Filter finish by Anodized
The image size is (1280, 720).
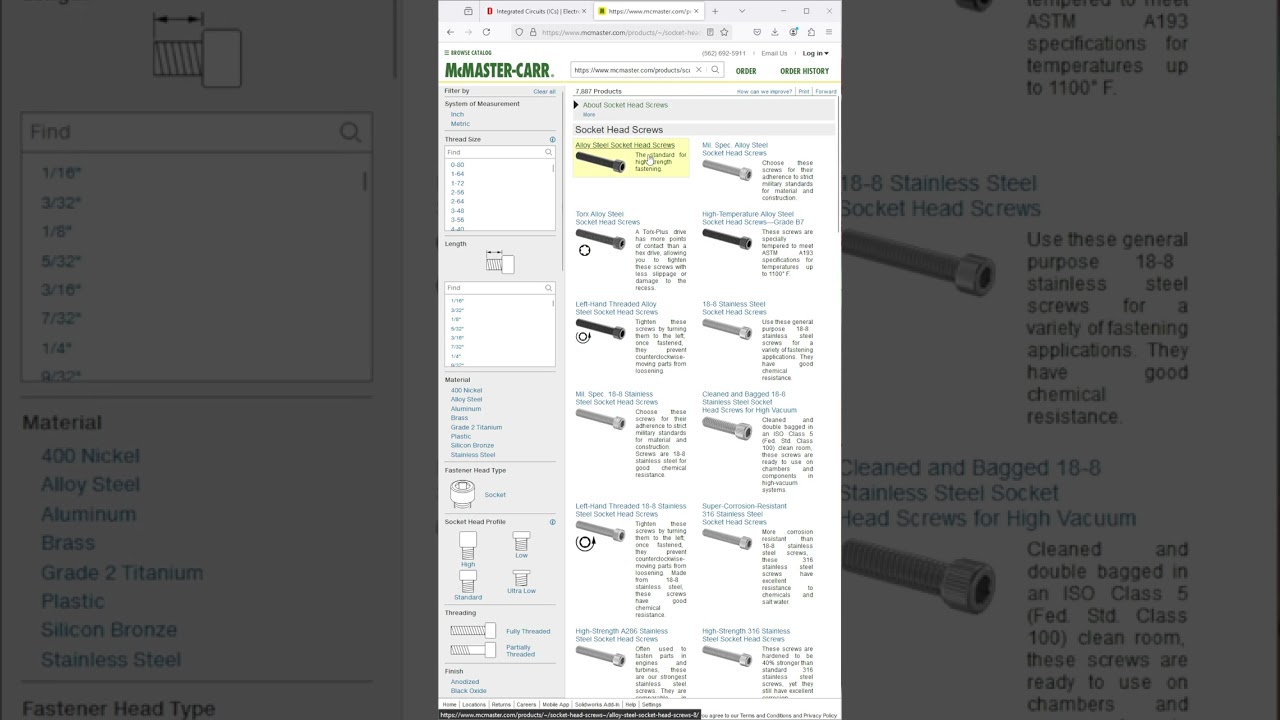465,682
